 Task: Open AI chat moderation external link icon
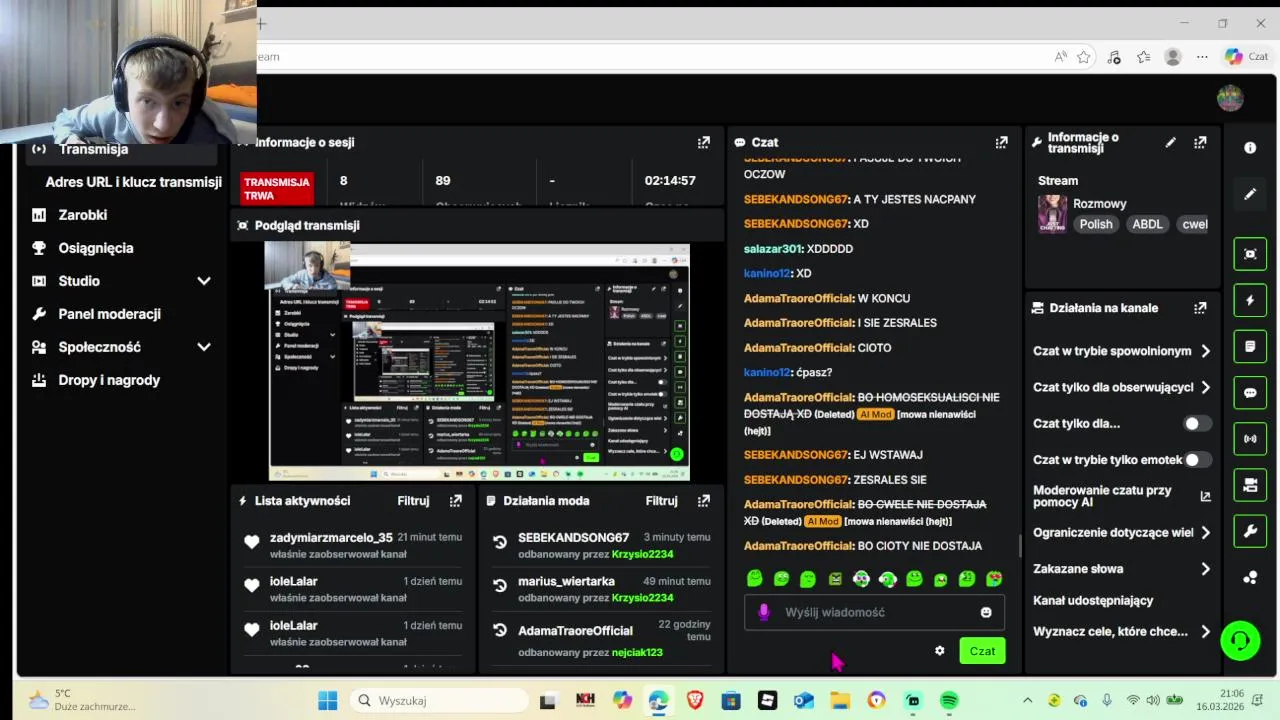(x=1205, y=496)
